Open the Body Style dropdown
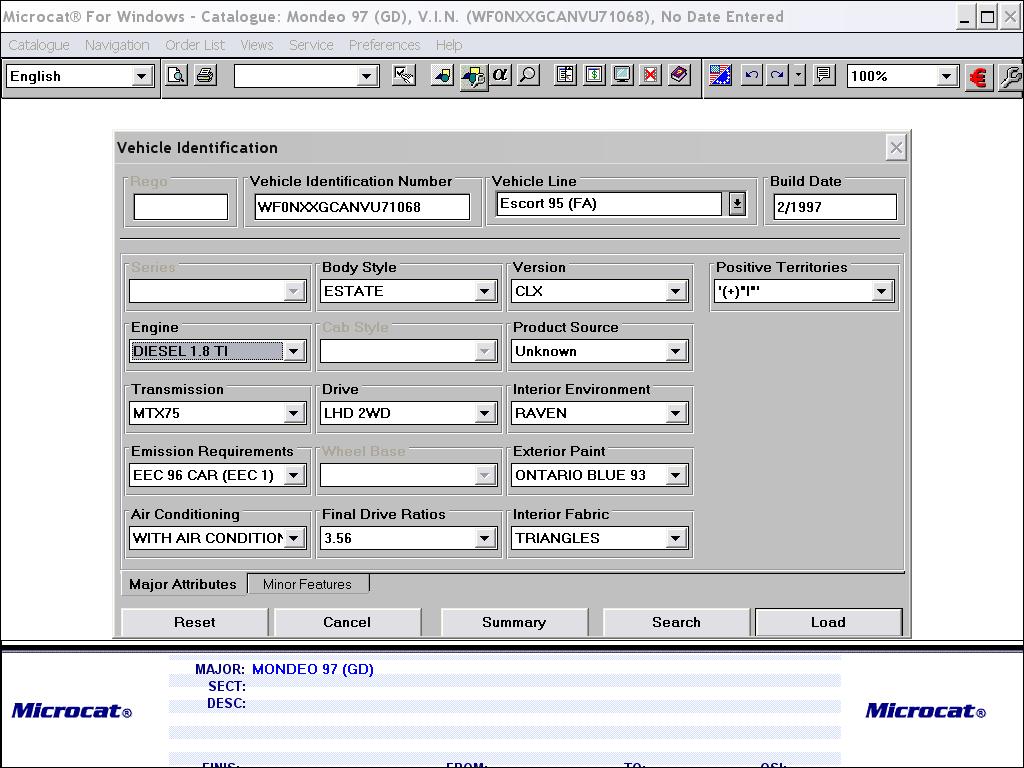1024x768 pixels. (x=484, y=291)
